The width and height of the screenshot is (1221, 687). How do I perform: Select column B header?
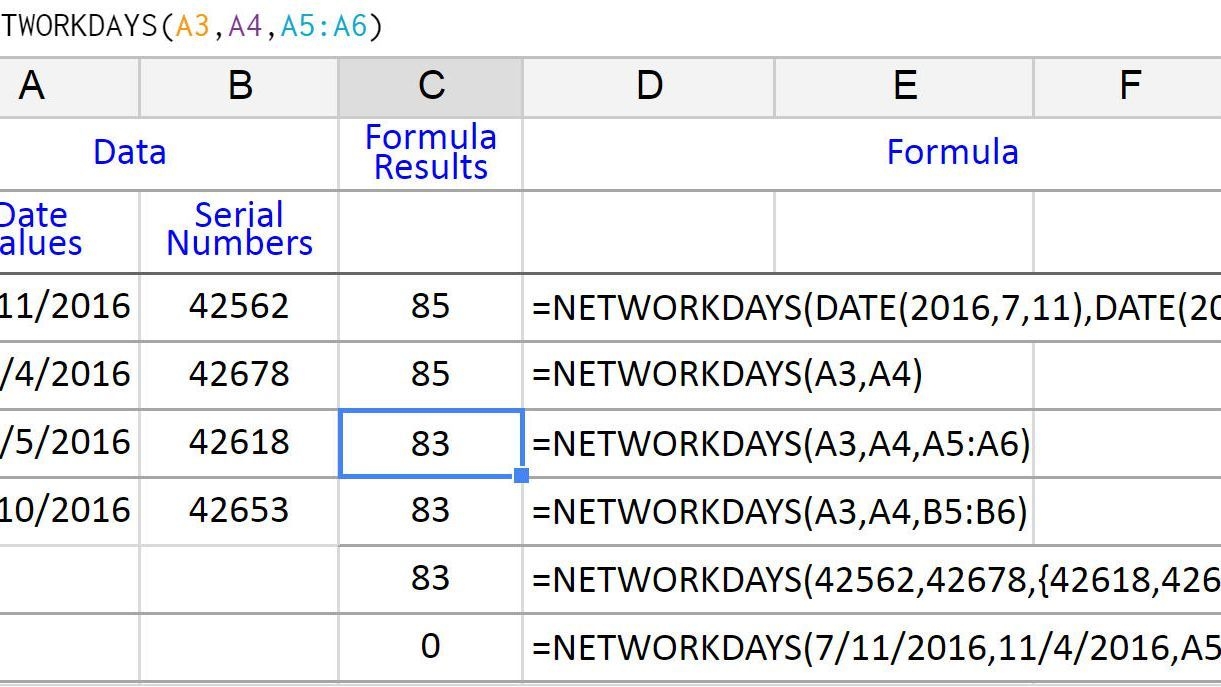tap(239, 87)
